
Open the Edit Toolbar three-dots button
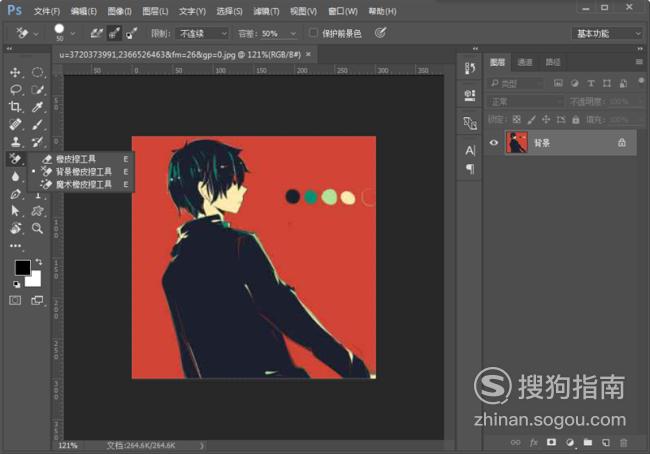pyautogui.click(x=15, y=246)
